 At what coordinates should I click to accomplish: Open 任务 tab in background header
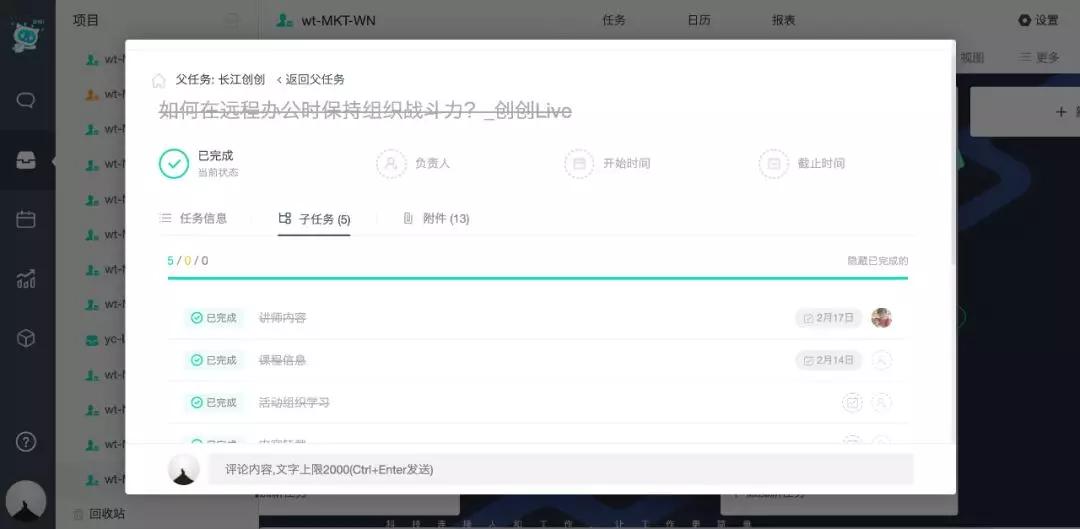coord(614,20)
